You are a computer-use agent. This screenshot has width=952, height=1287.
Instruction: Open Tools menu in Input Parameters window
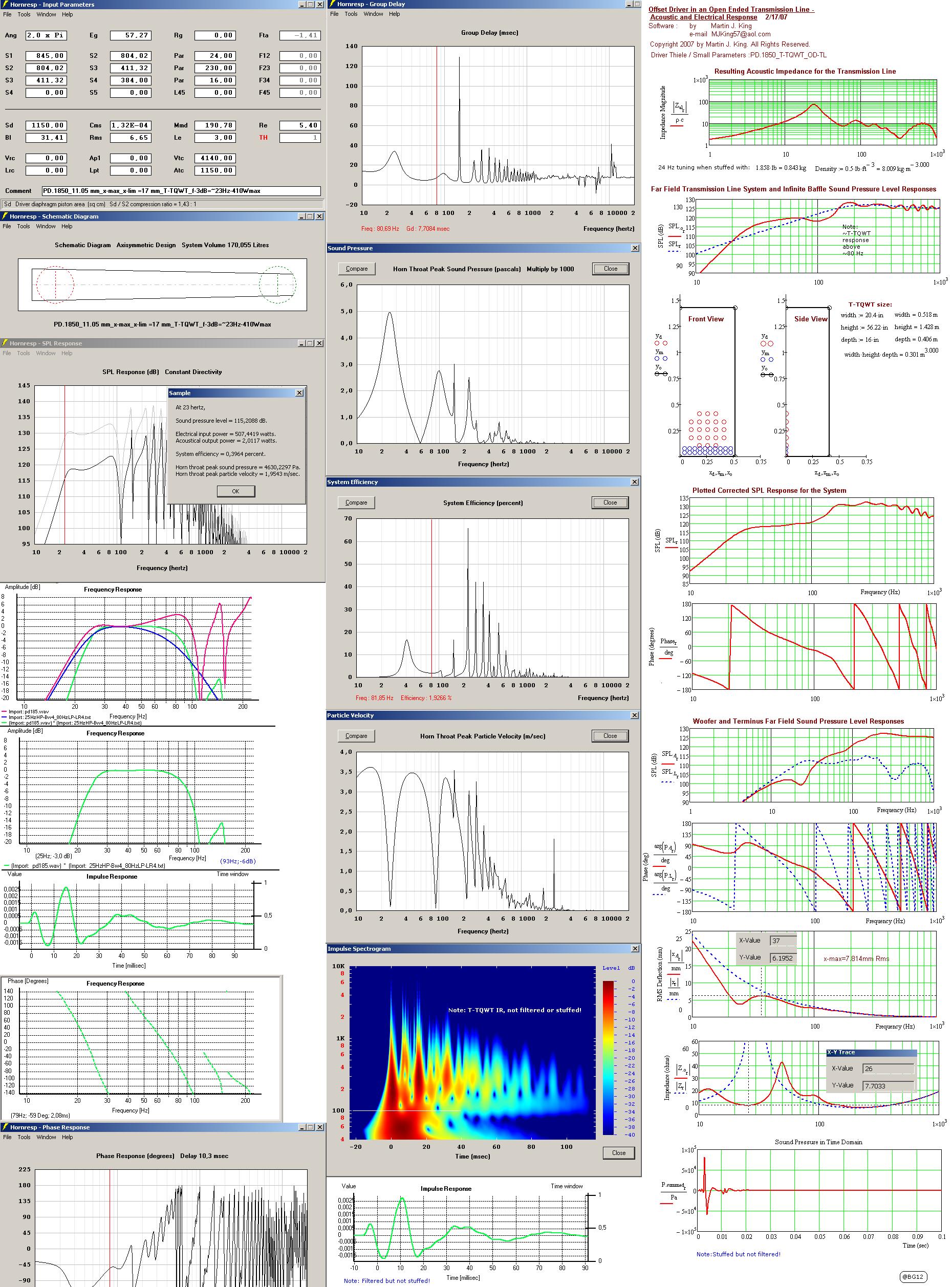pos(24,14)
